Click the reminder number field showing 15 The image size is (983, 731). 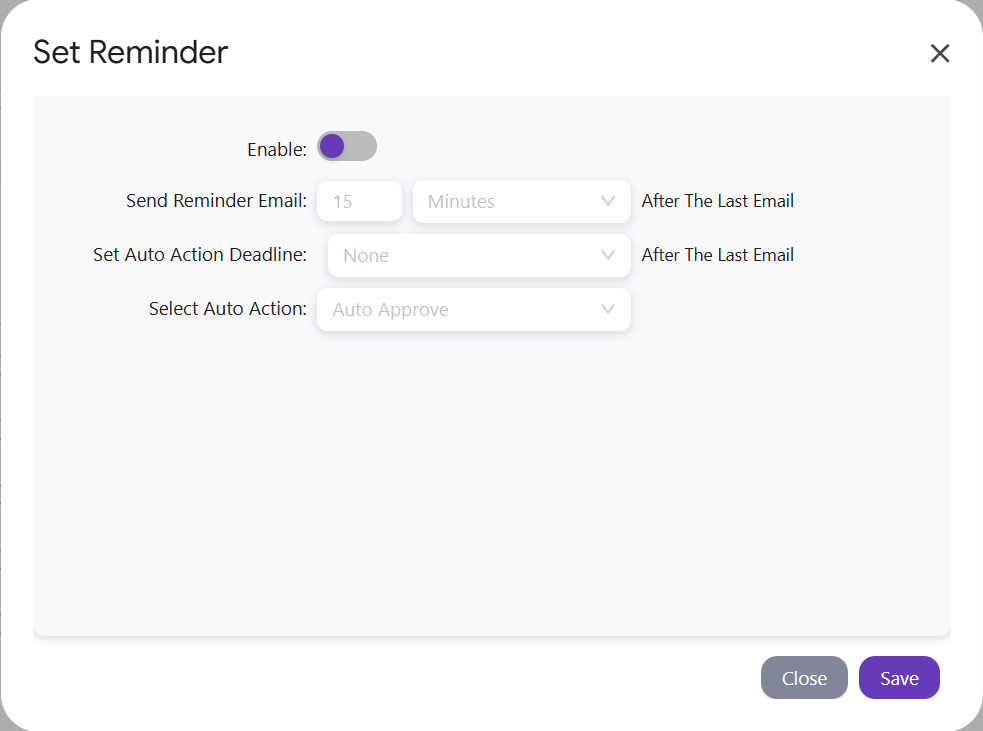click(359, 201)
